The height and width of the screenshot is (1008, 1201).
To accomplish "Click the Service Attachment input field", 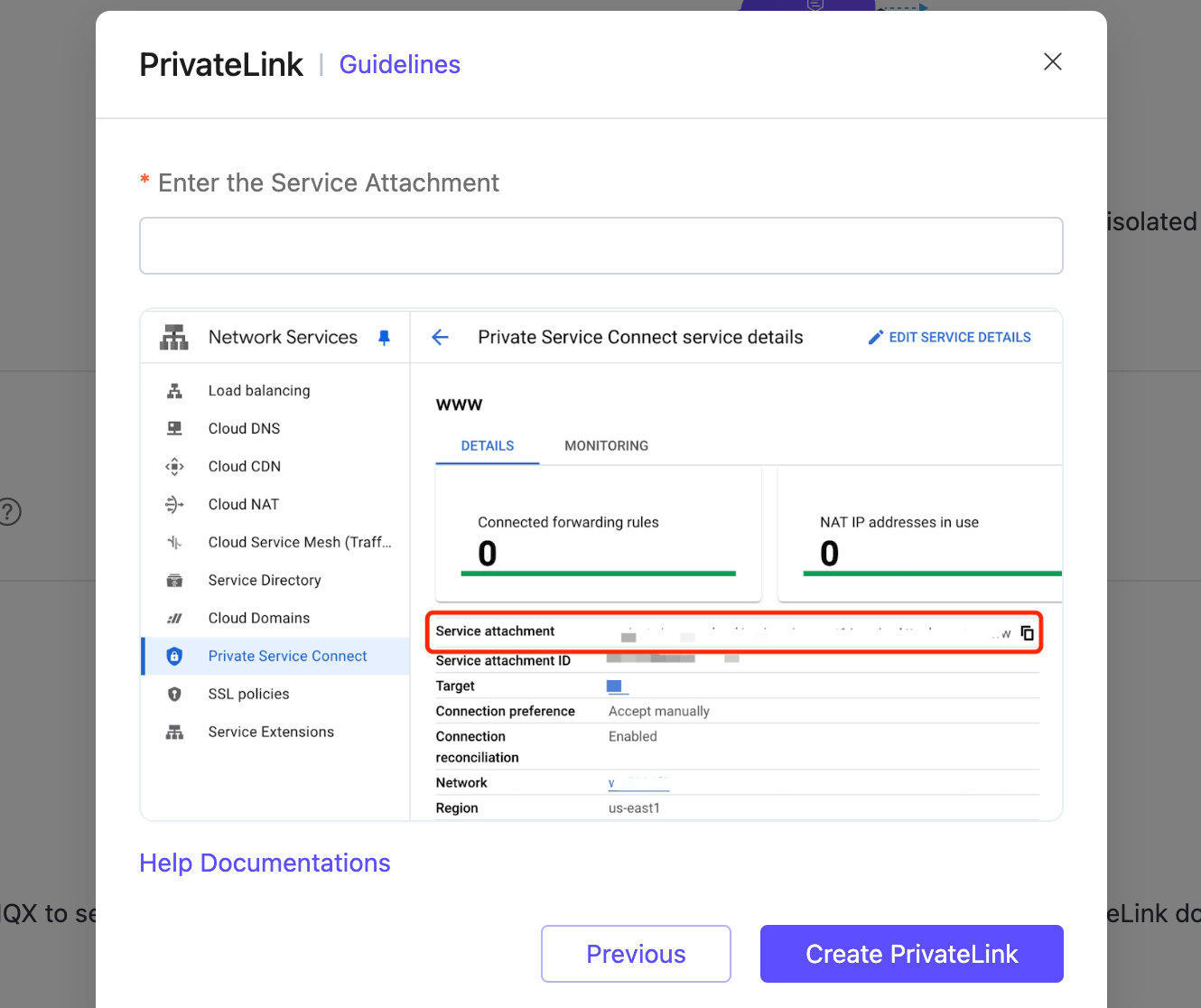I will (x=601, y=245).
